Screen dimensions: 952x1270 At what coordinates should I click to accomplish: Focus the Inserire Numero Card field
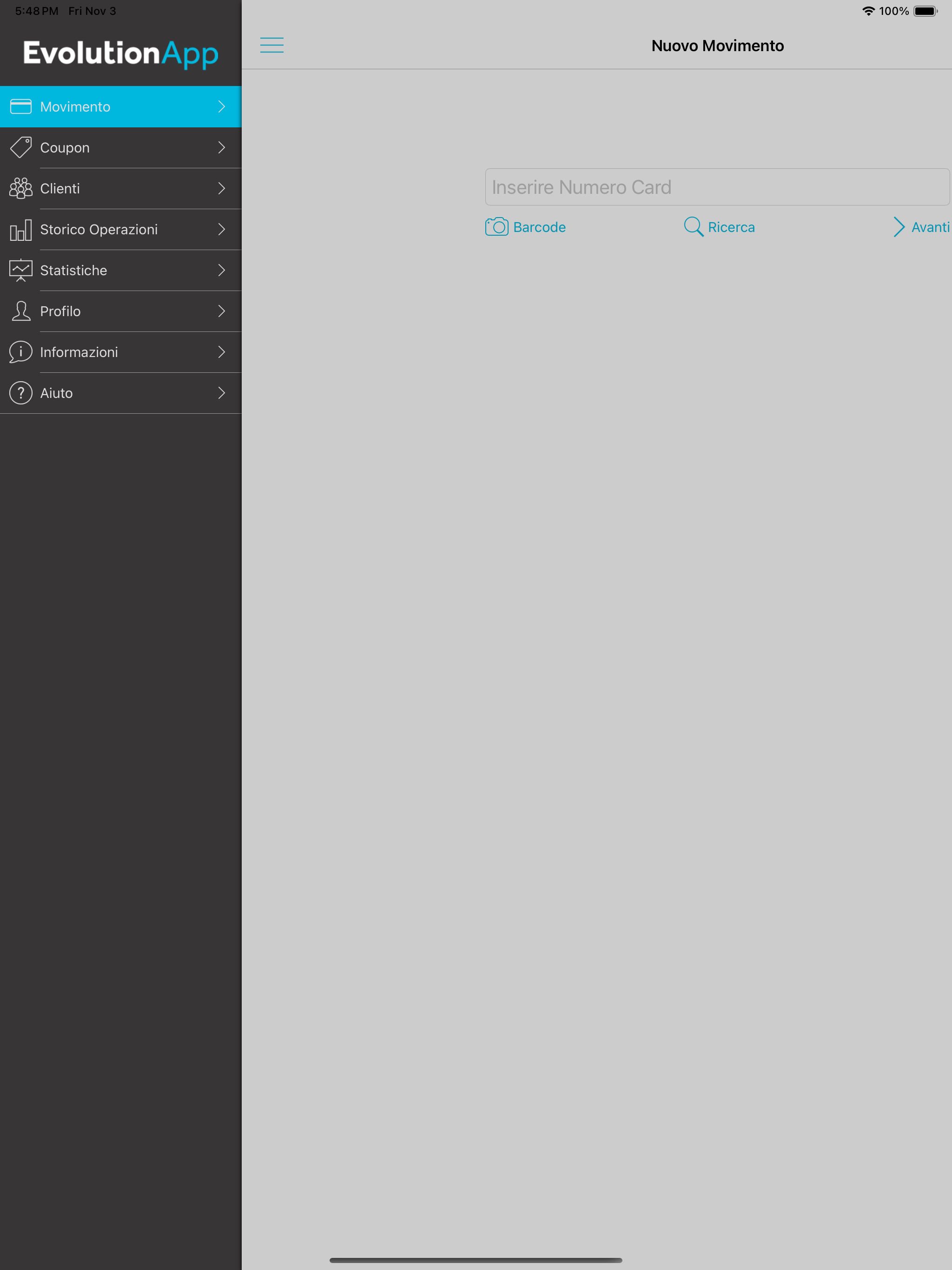click(717, 187)
